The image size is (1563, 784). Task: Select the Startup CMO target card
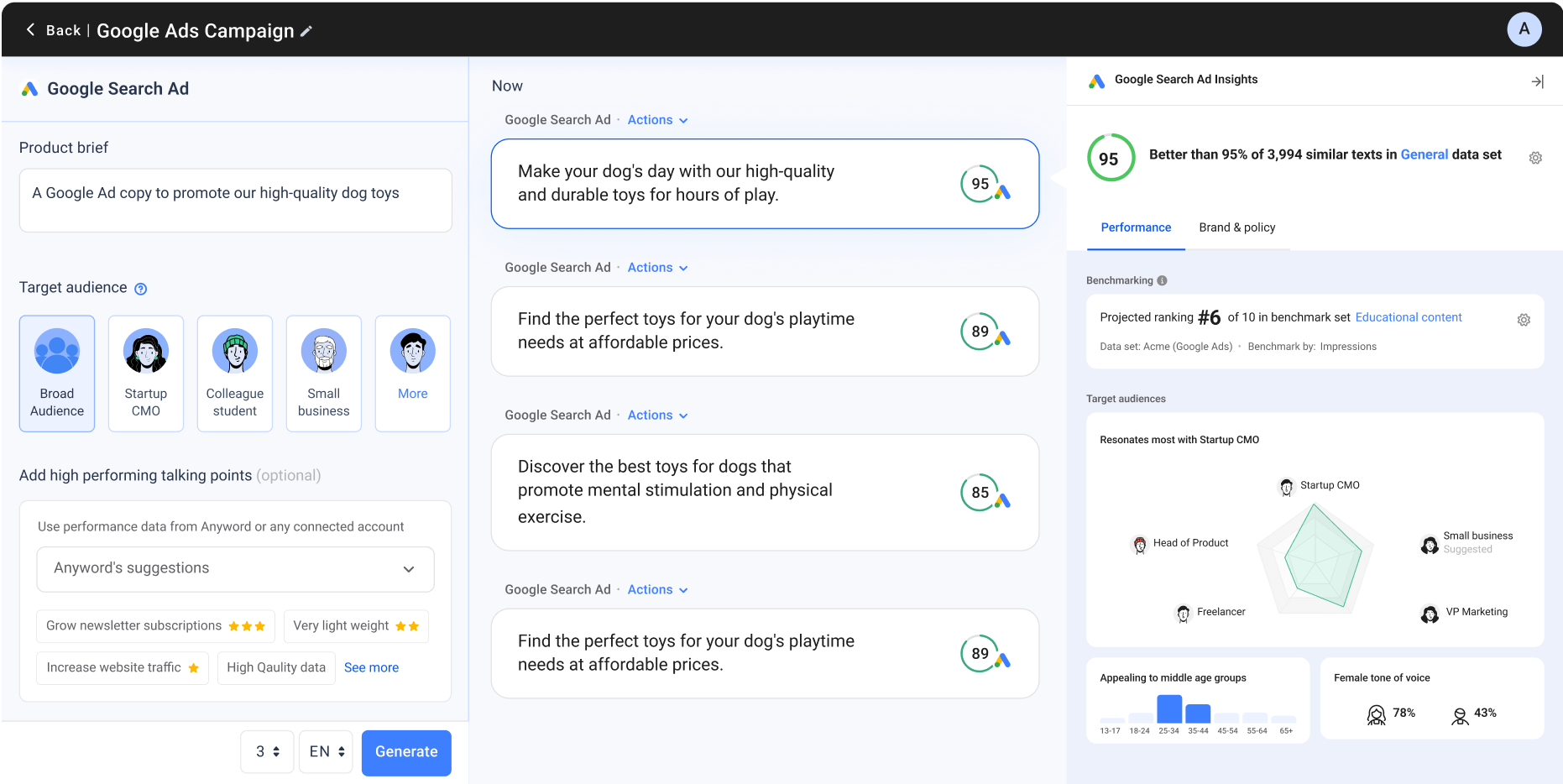click(145, 374)
